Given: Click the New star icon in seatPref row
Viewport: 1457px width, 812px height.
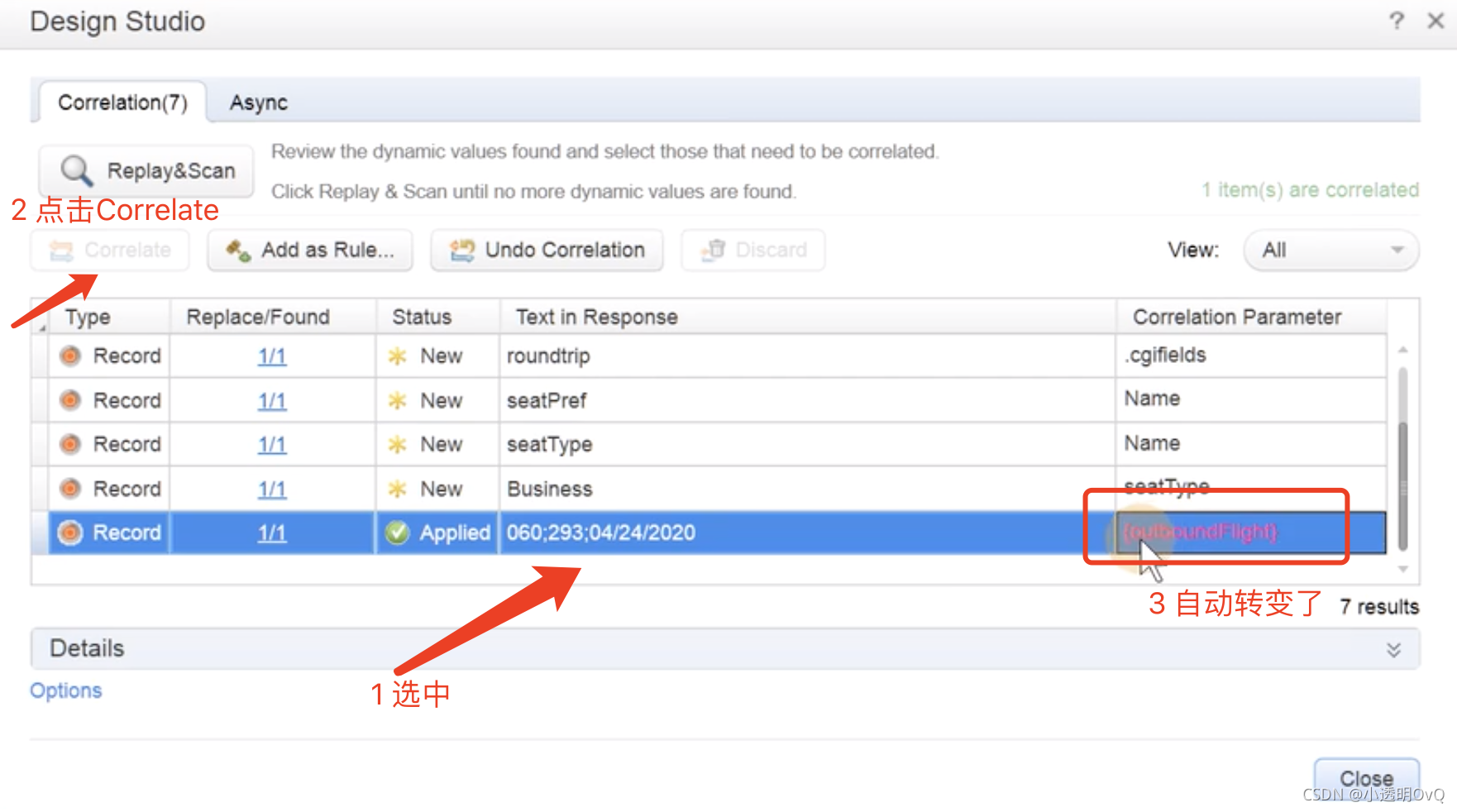Looking at the screenshot, I should 397,400.
